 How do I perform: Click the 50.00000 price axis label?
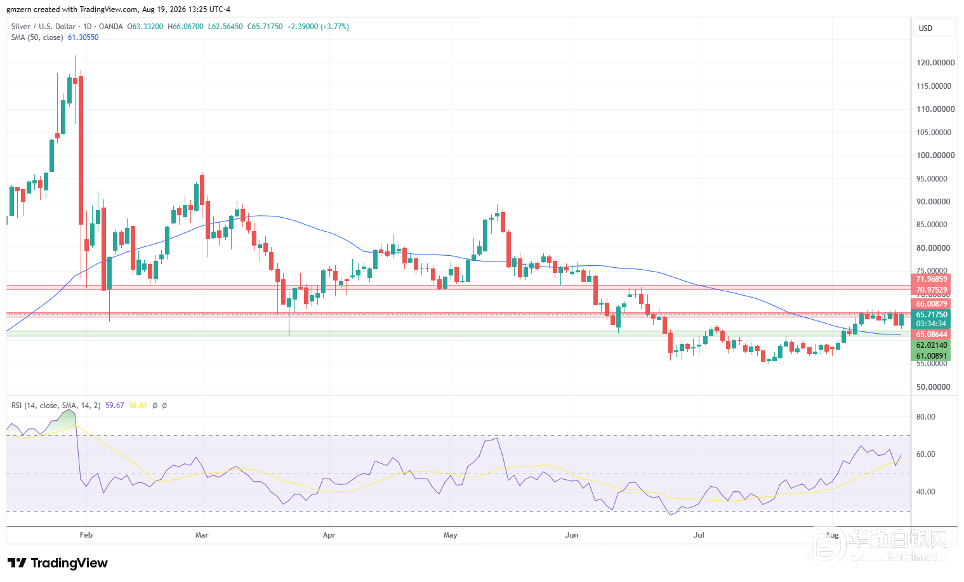coord(935,387)
